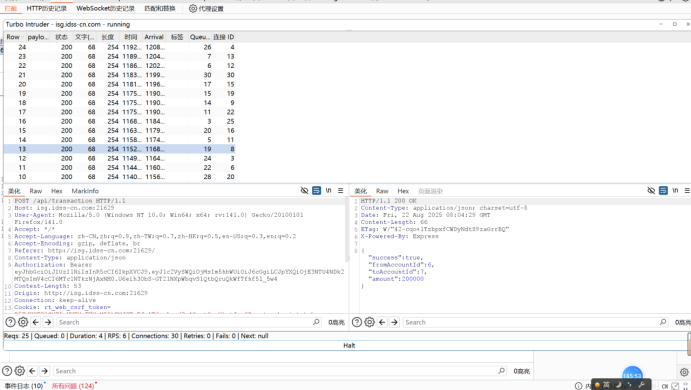Click the "Reqs: 25" status entry
This screenshot has height=390, width=691.
tap(16, 336)
